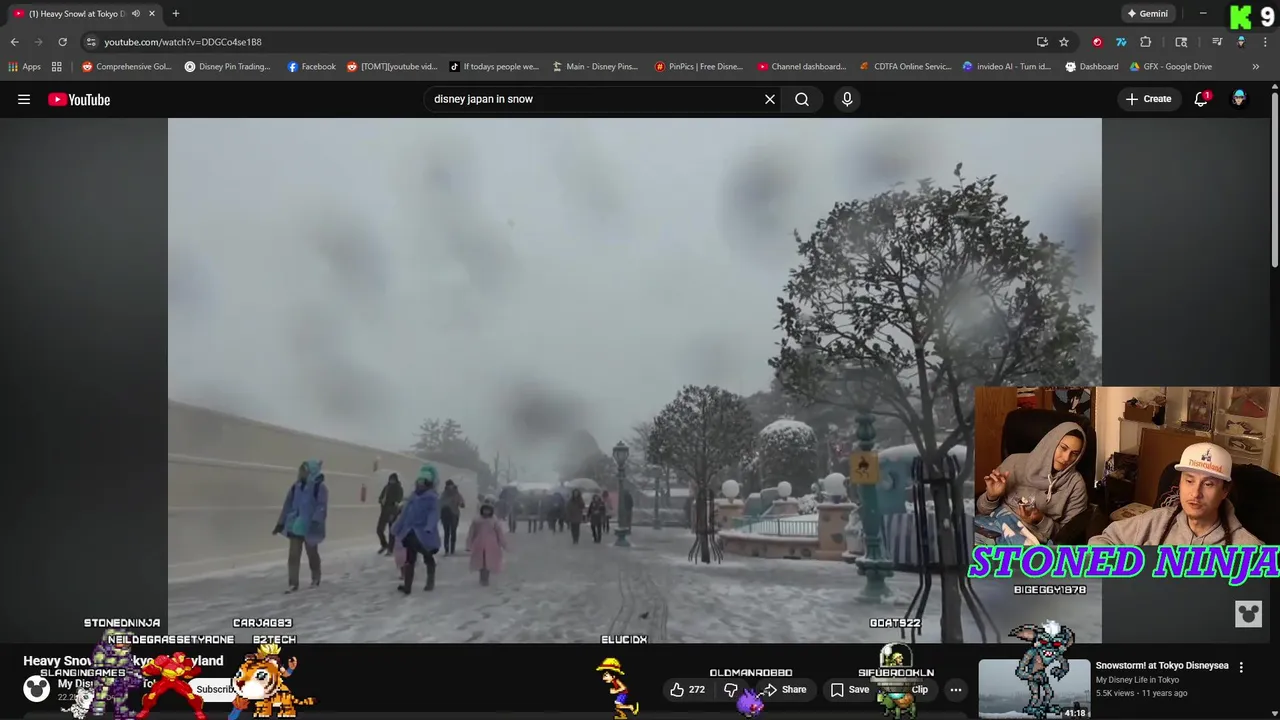
Task: Open a new tab with the plus
Action: (x=176, y=14)
